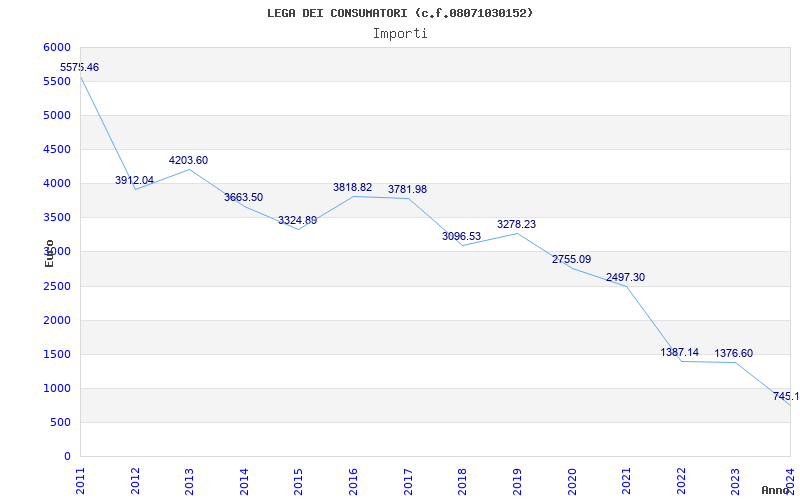Viewport: 800px width, 500px height.
Task: Click the 6000 y-axis tick label
Action: tap(58, 47)
